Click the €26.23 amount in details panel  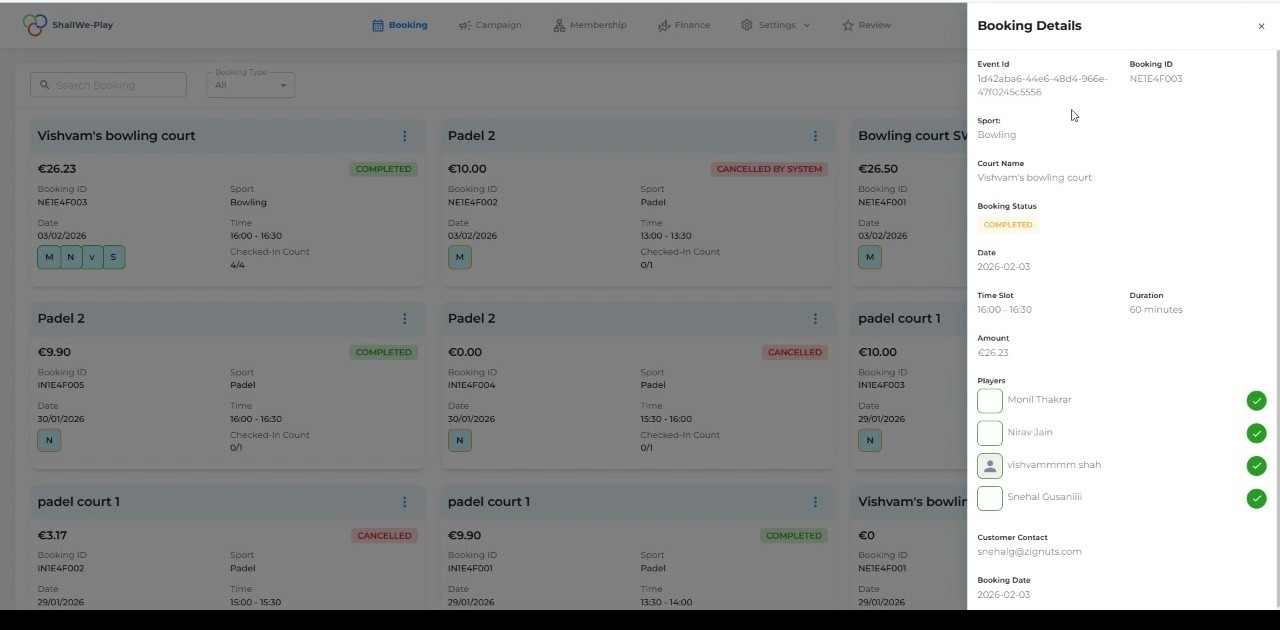tap(993, 353)
